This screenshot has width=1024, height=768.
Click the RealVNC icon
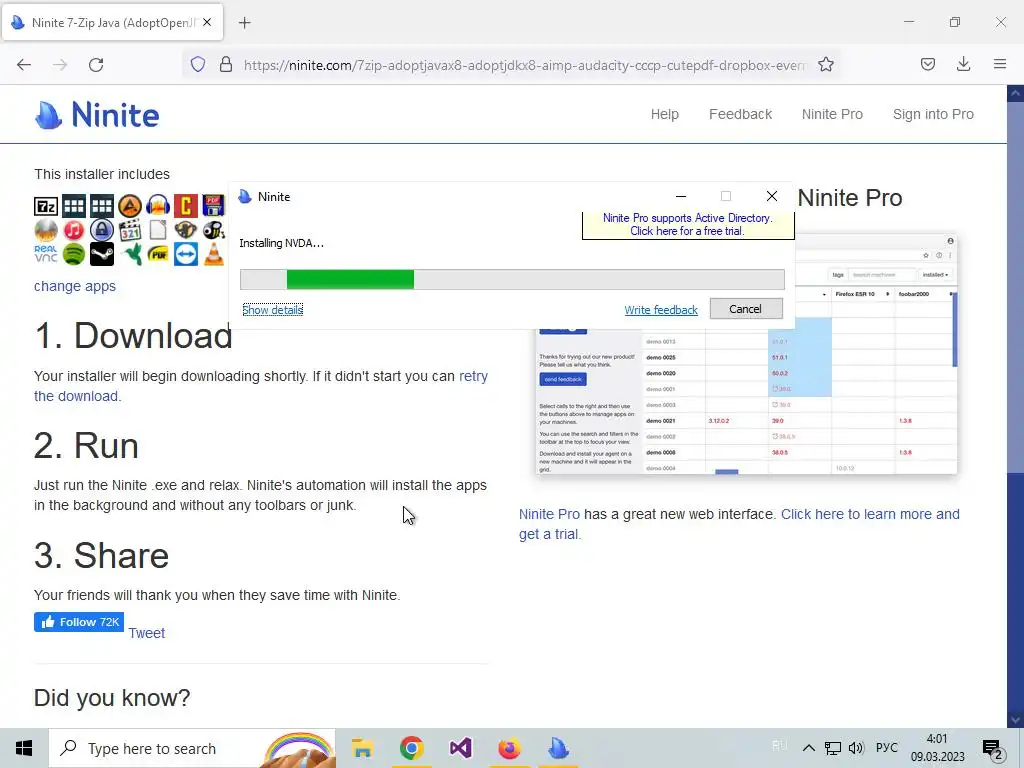pos(46,253)
